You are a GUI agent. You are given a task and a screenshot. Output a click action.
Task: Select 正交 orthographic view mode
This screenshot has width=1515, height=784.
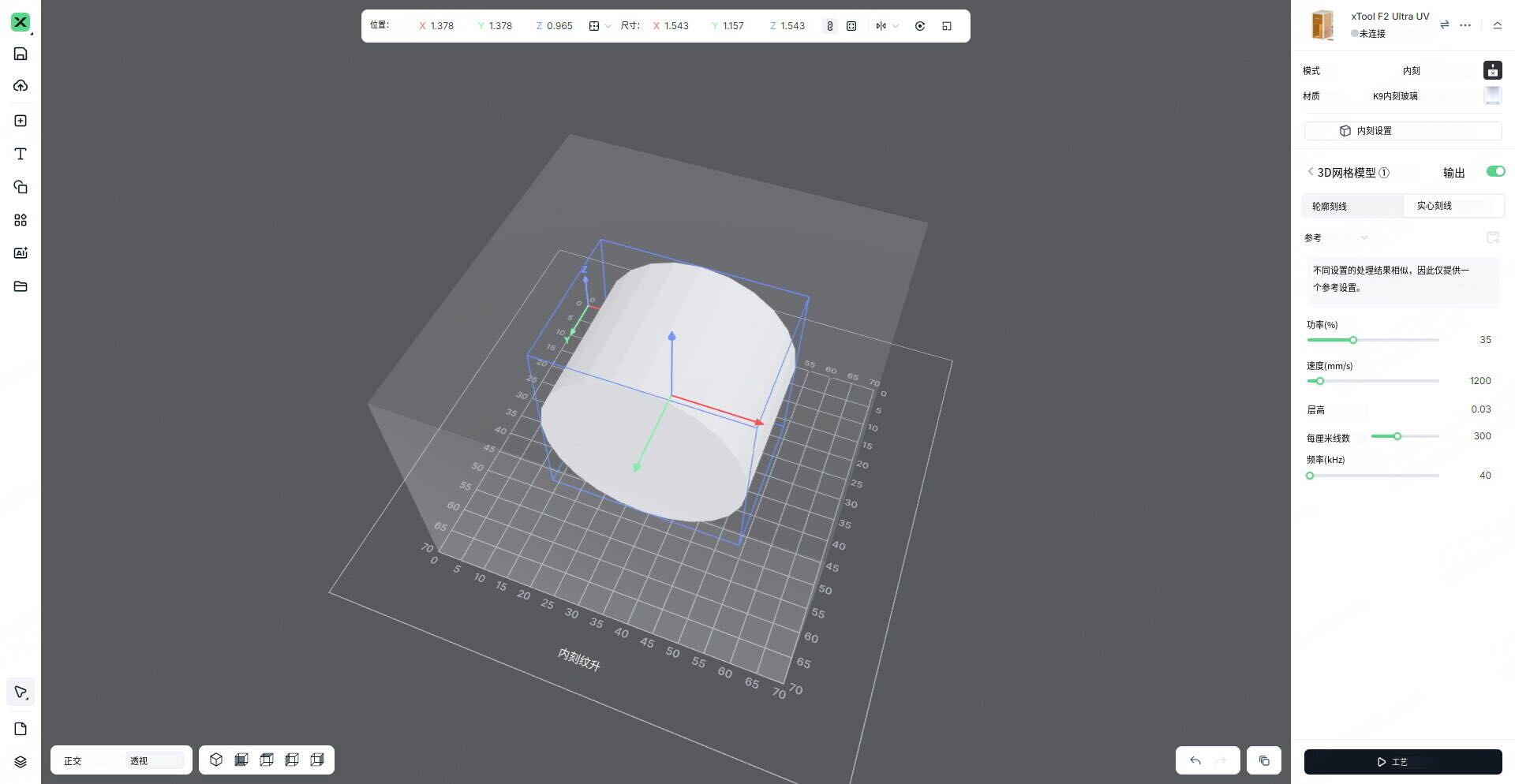(73, 760)
